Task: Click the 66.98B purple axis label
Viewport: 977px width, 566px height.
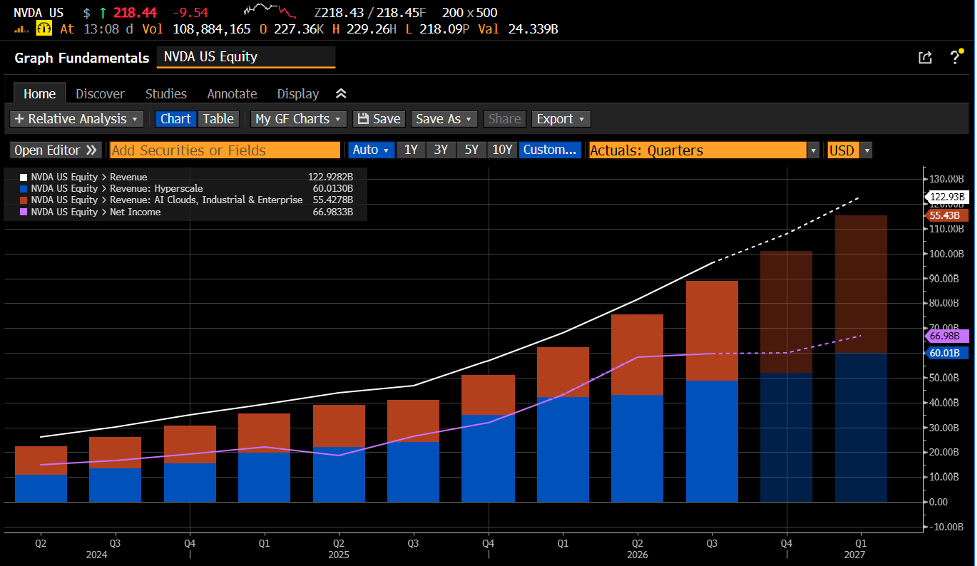Action: (x=947, y=336)
